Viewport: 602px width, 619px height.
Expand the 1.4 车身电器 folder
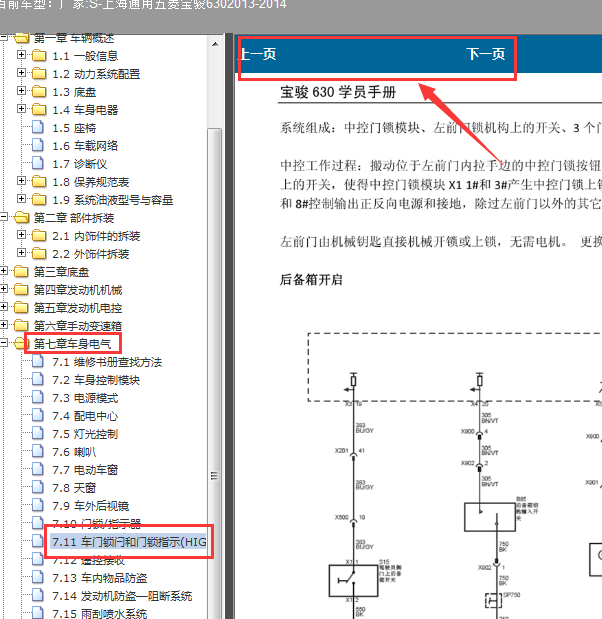pos(22,109)
